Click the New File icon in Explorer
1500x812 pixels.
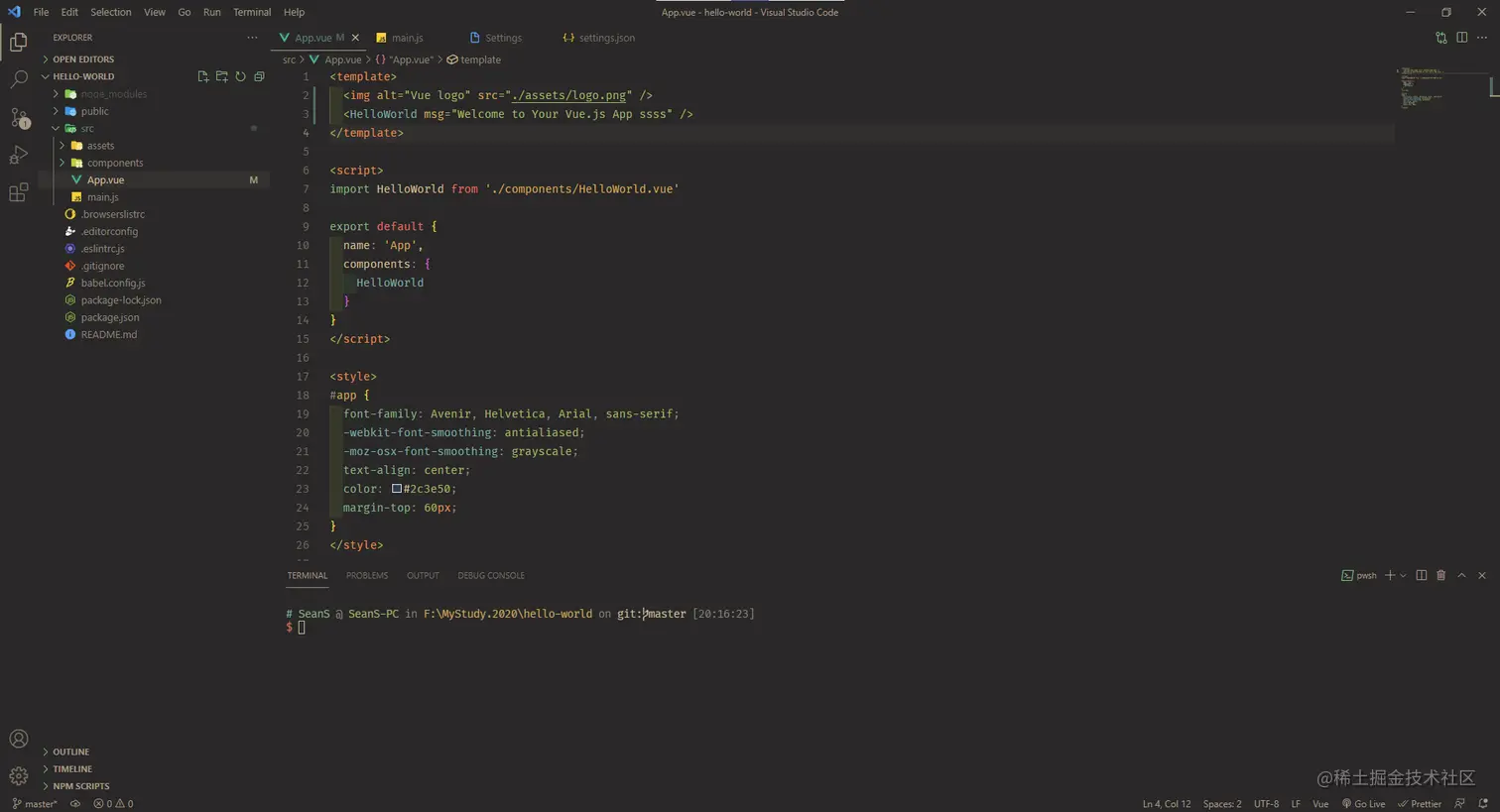[x=203, y=76]
